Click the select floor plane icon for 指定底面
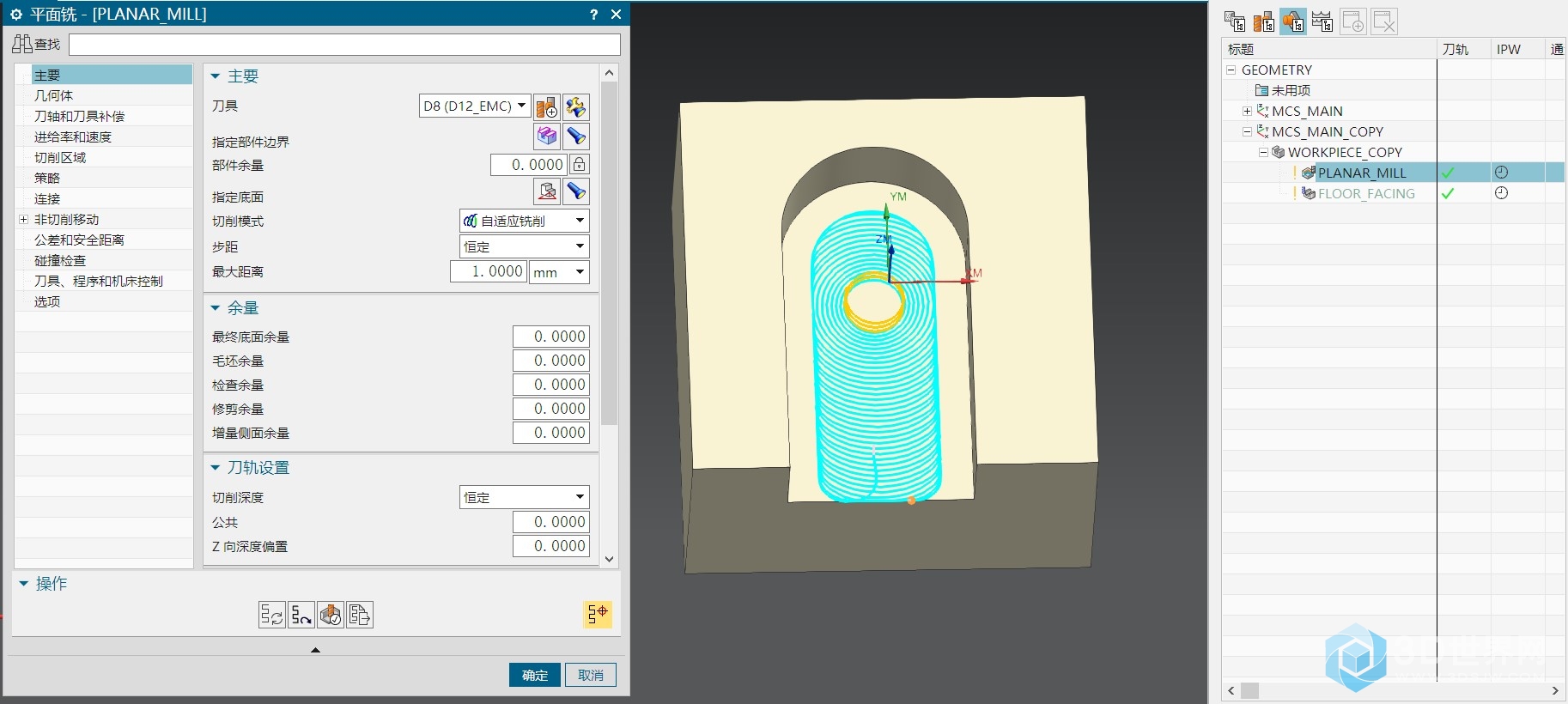Image resolution: width=1568 pixels, height=704 pixels. (x=547, y=191)
